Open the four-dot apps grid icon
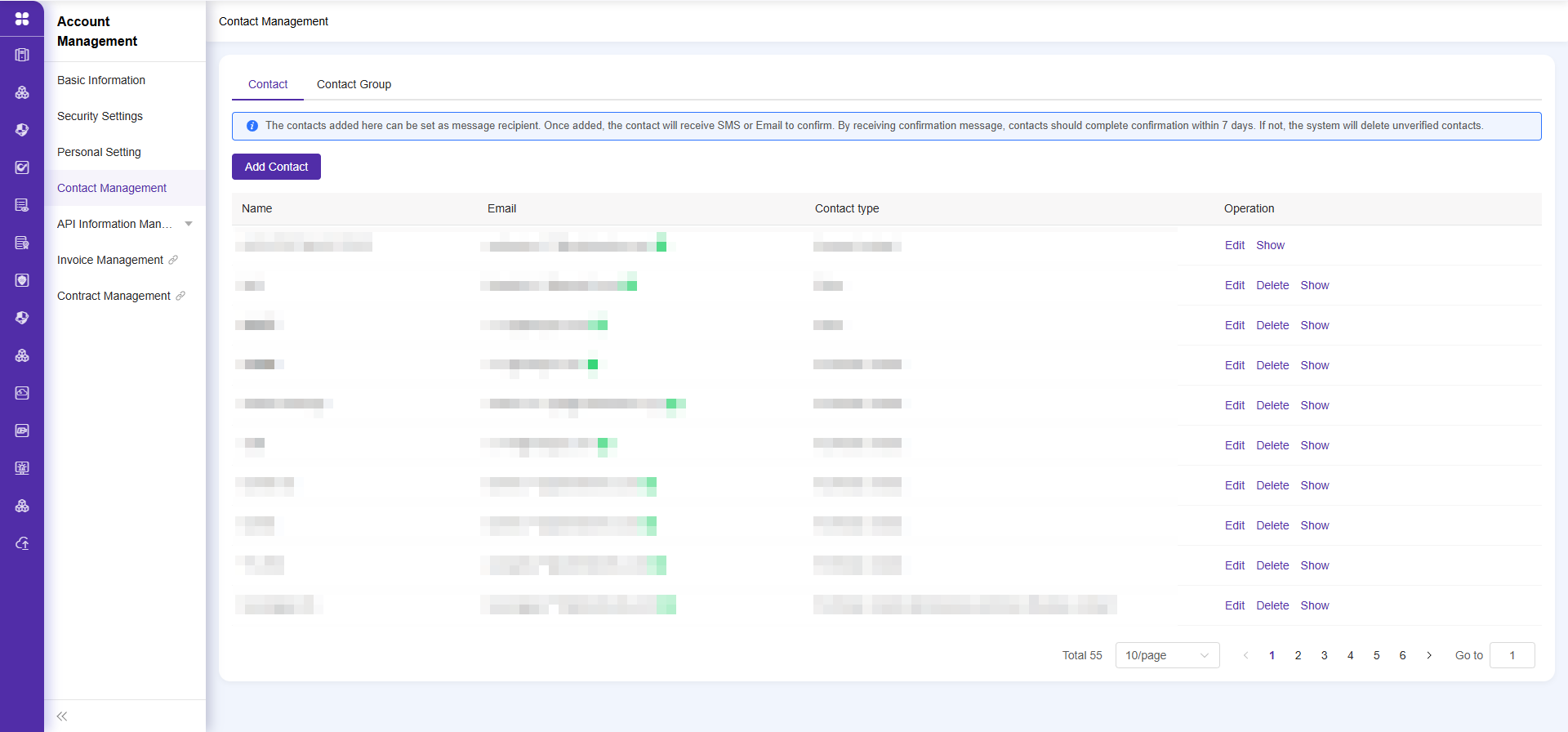 pos(22,18)
